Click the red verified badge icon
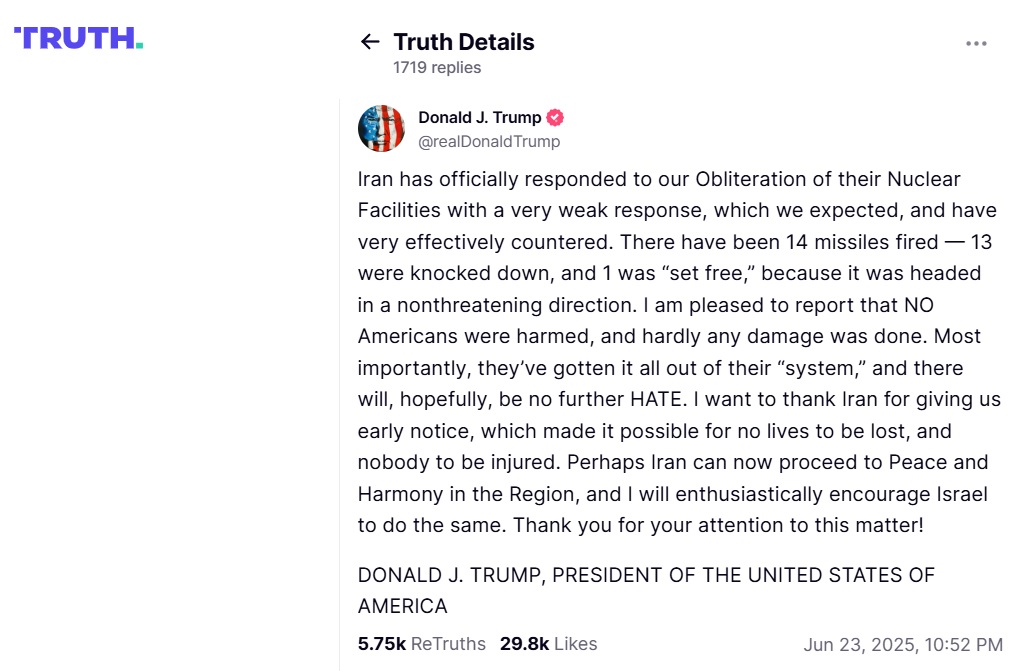 (x=555, y=118)
